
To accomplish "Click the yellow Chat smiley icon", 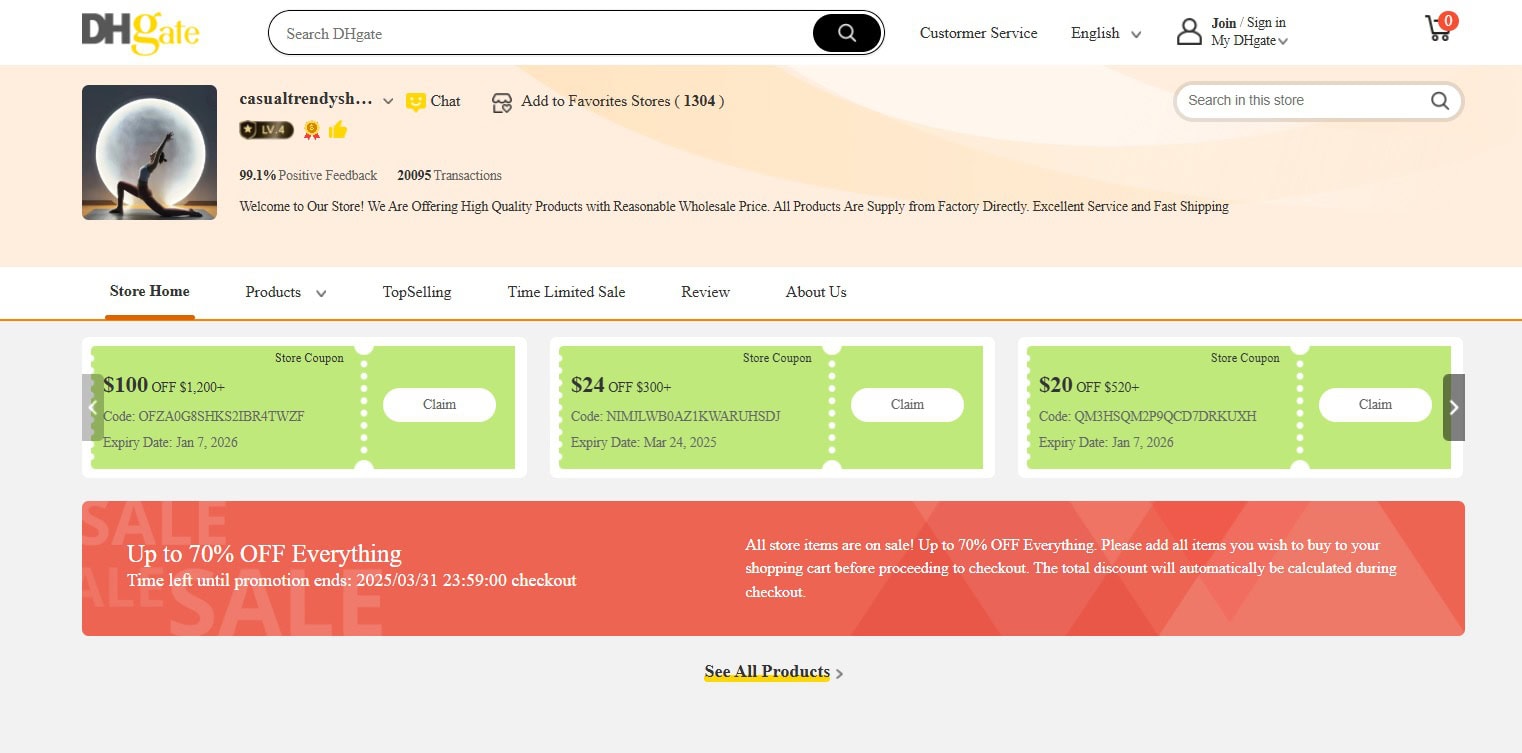I will 415,102.
